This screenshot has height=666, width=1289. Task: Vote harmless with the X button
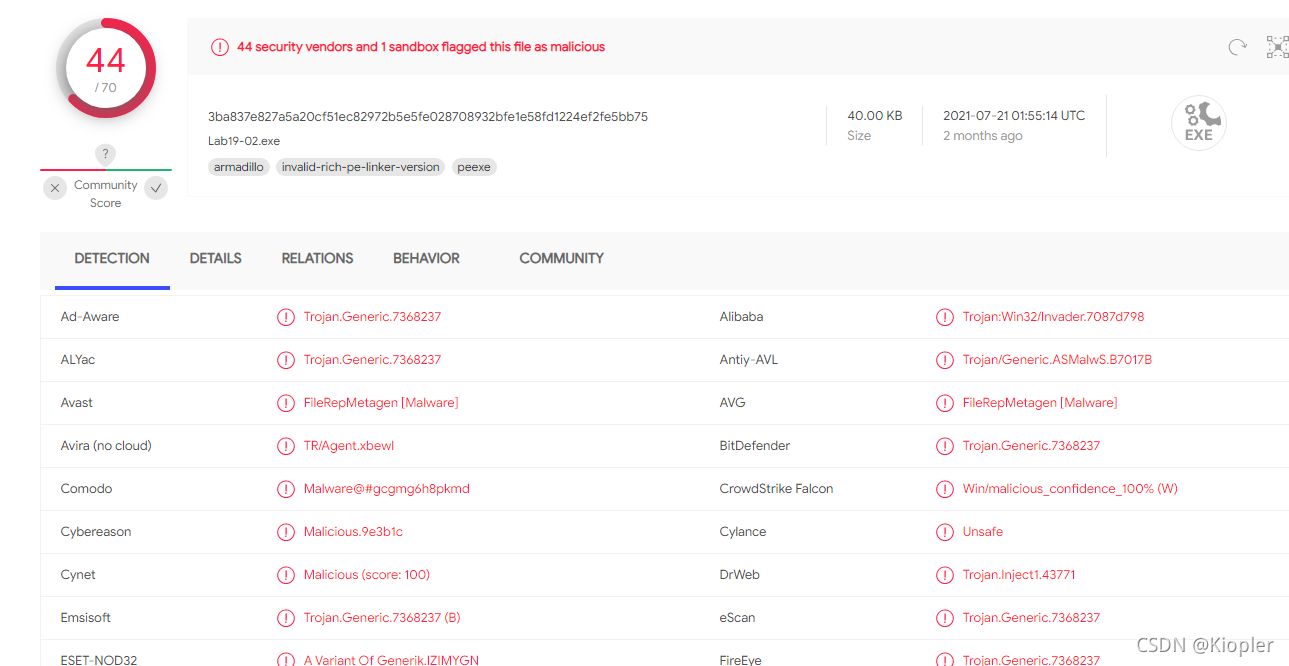pos(55,188)
